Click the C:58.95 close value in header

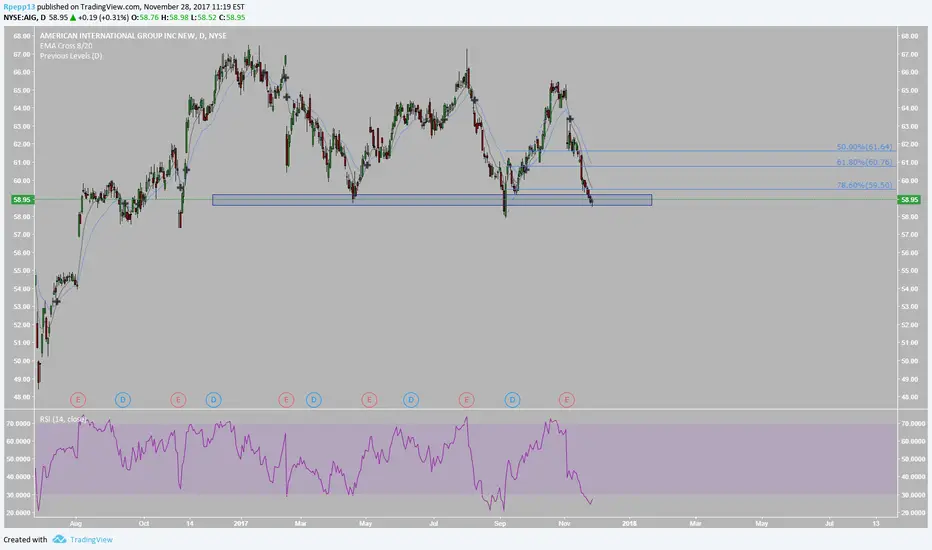(232, 18)
